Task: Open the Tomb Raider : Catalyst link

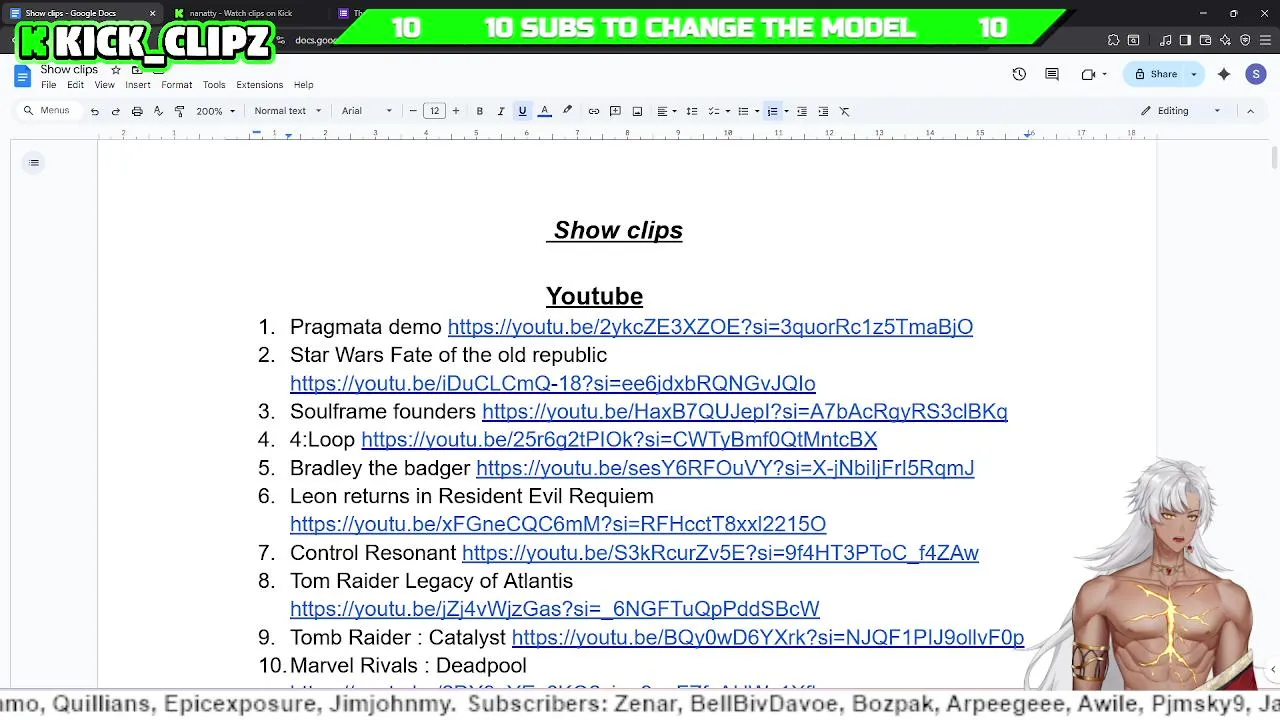Action: [x=768, y=637]
